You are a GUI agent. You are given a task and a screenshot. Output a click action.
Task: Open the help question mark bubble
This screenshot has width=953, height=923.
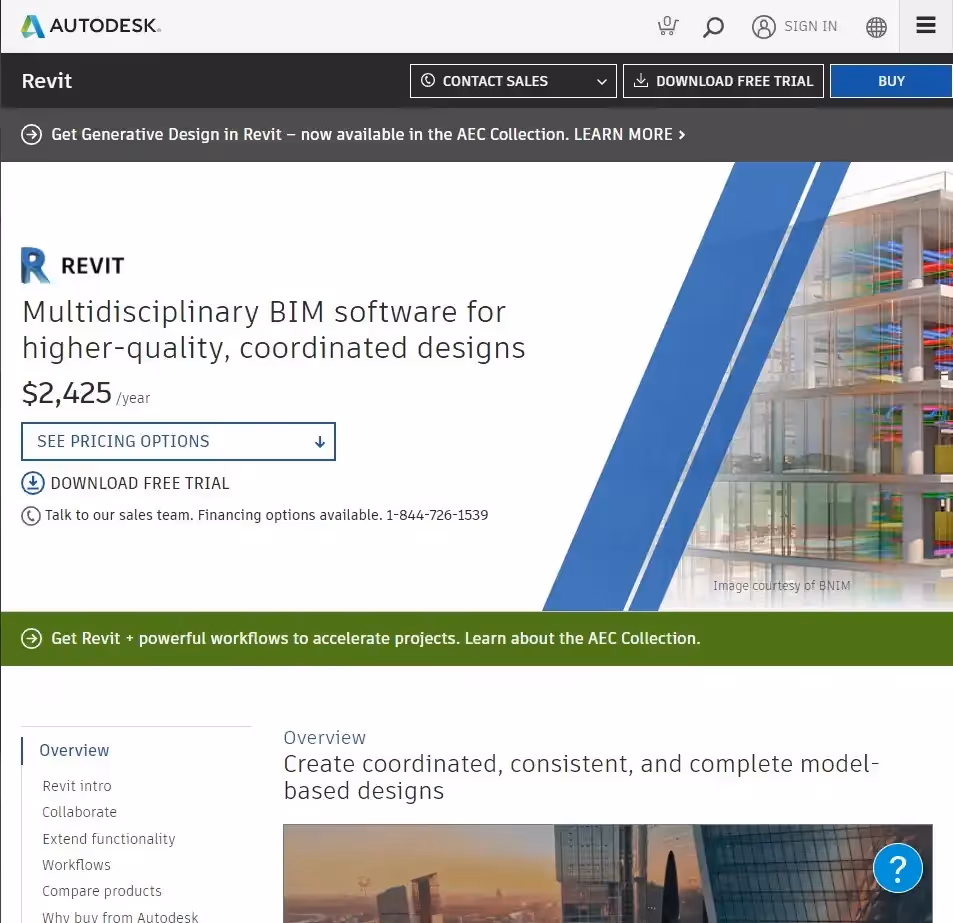[x=897, y=868]
